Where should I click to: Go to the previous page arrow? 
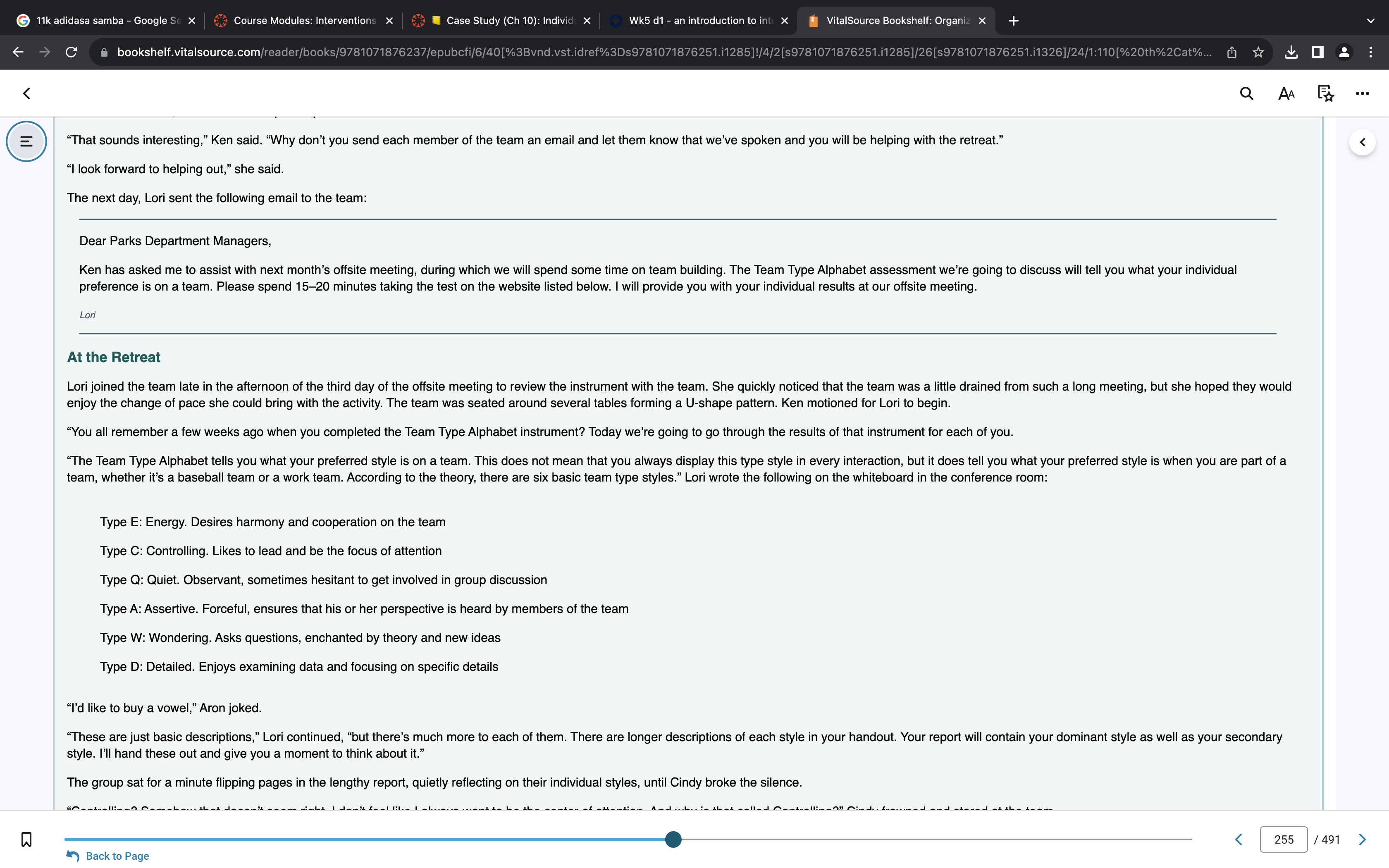click(x=1239, y=839)
